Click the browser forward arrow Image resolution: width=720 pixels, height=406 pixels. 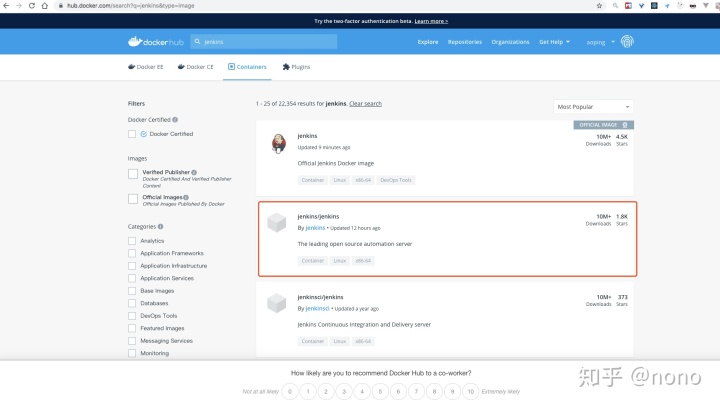19,6
